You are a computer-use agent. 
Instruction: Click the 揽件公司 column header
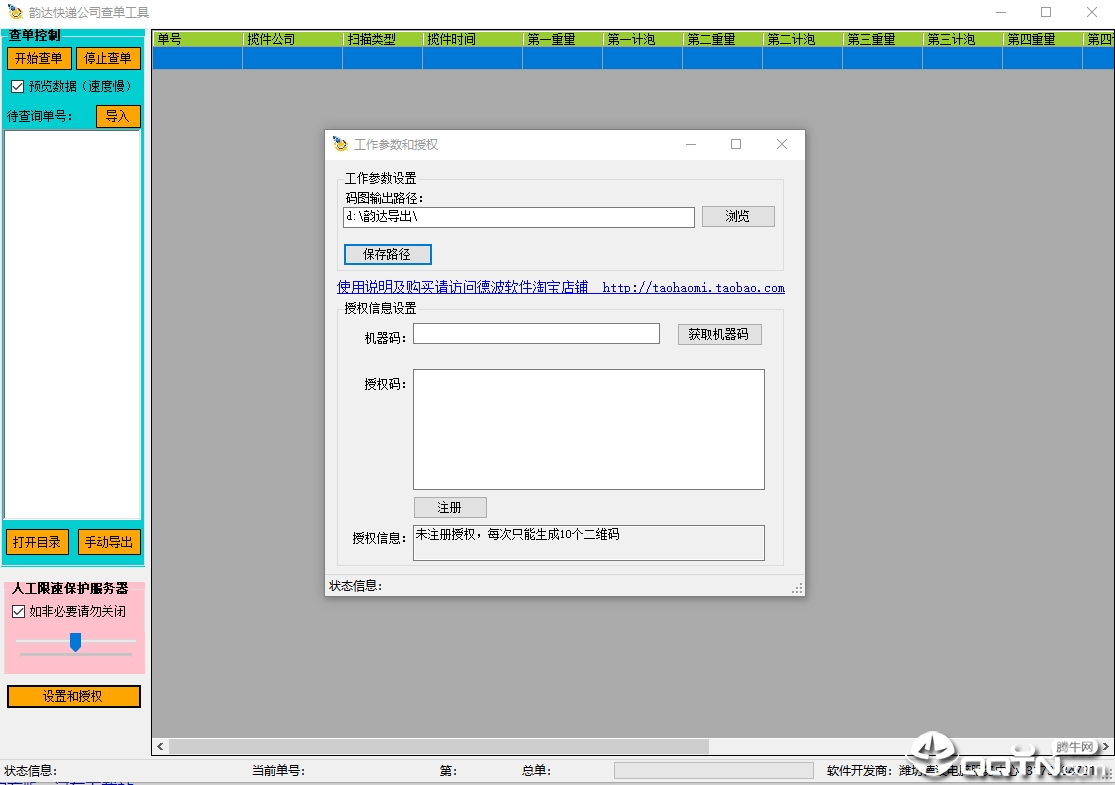(x=292, y=39)
